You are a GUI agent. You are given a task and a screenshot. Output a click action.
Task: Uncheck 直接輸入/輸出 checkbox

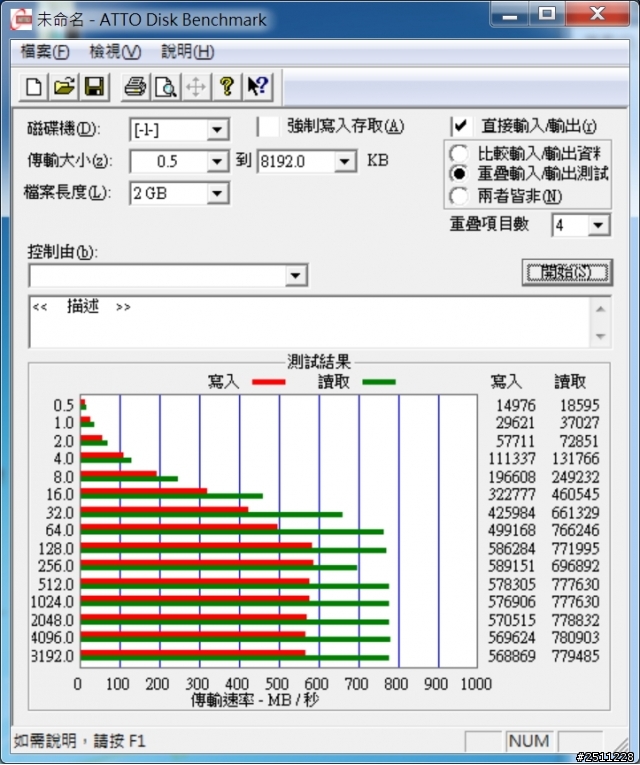click(x=461, y=126)
